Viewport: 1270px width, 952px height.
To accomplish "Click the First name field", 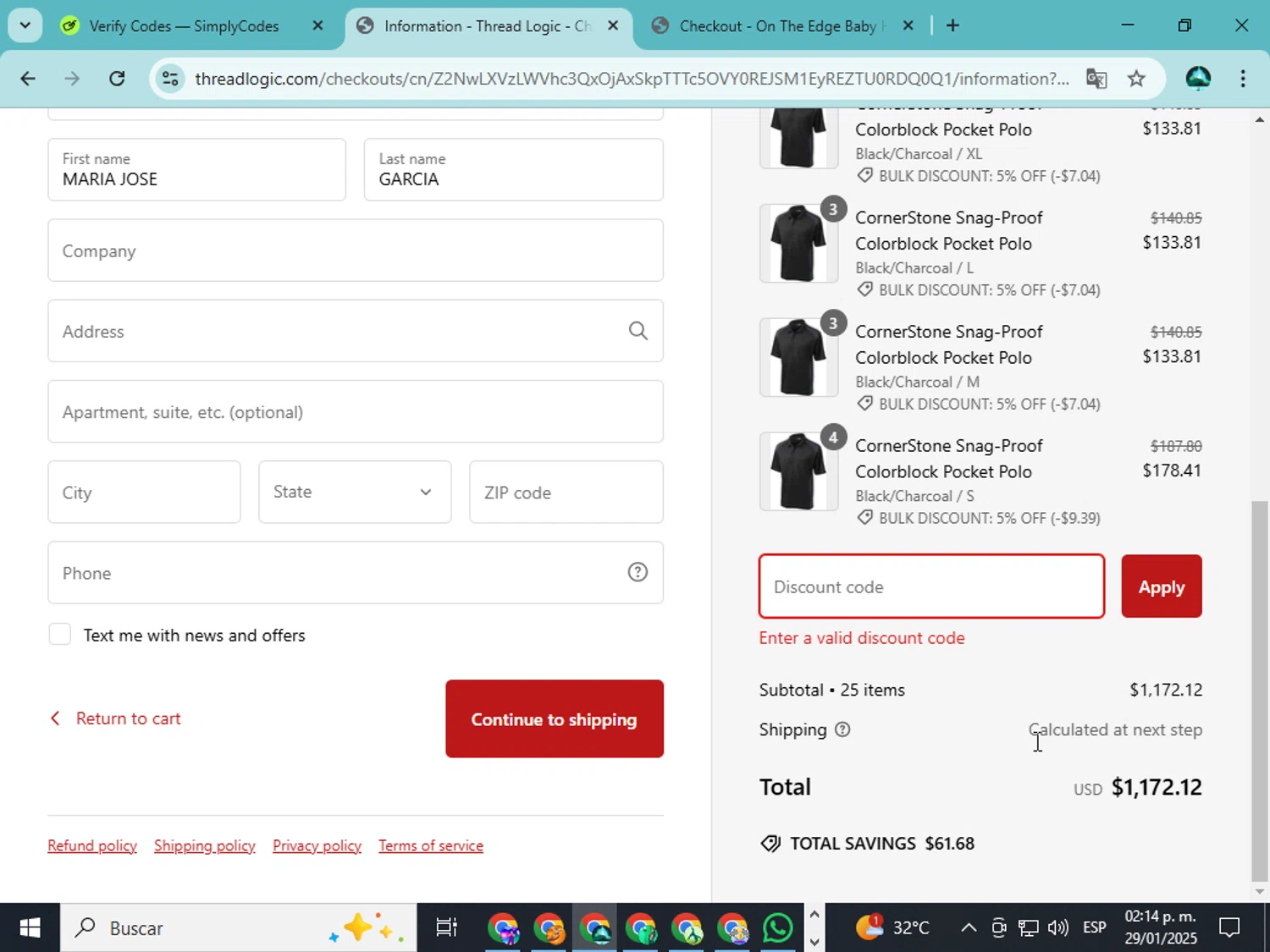I will click(x=196, y=170).
